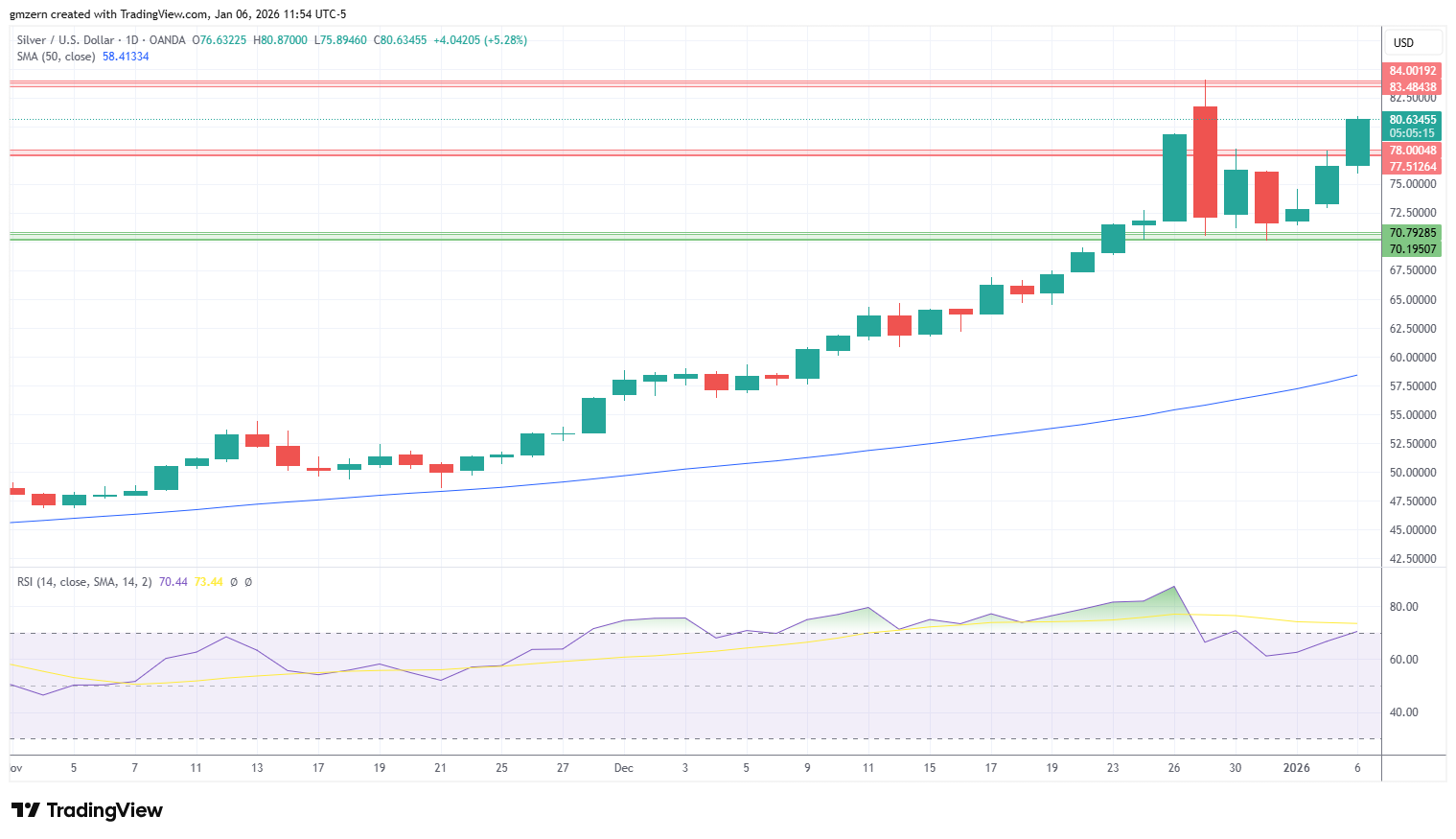The width and height of the screenshot is (1456, 839).
Task: Click the 50.00000 price axis tick
Action: (1413, 472)
